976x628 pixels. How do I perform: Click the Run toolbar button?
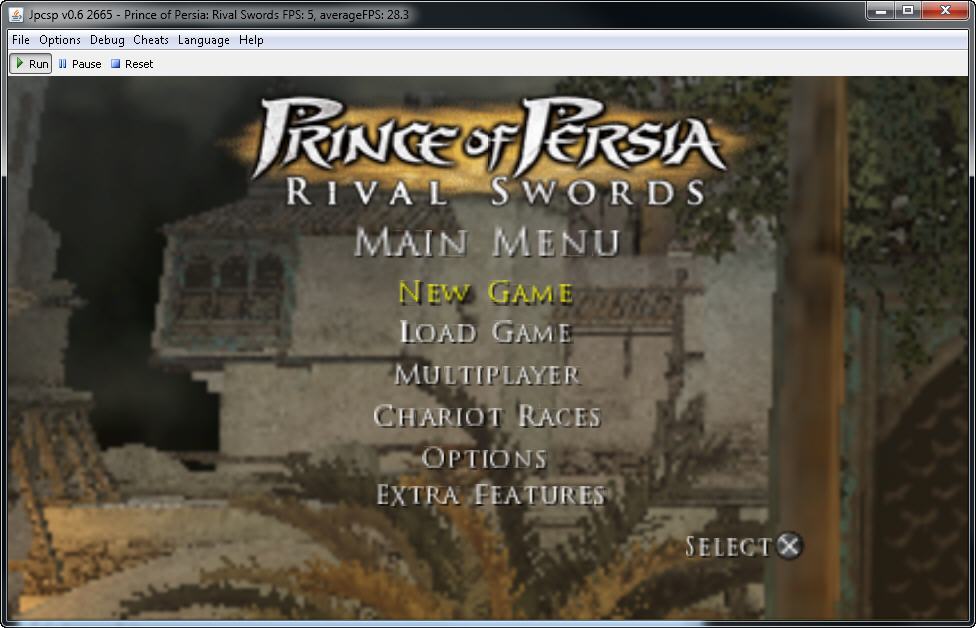tap(30, 63)
